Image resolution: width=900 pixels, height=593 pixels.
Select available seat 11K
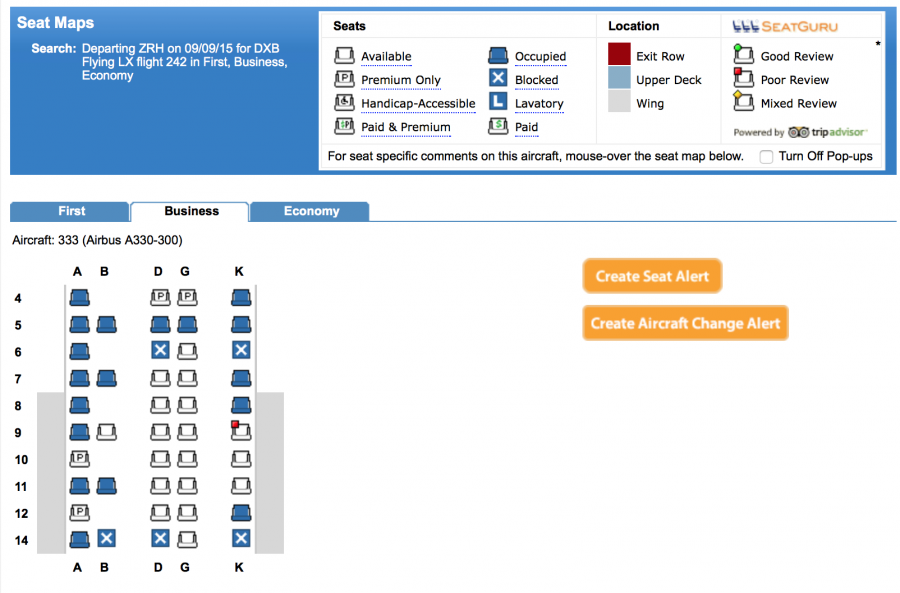pos(240,486)
